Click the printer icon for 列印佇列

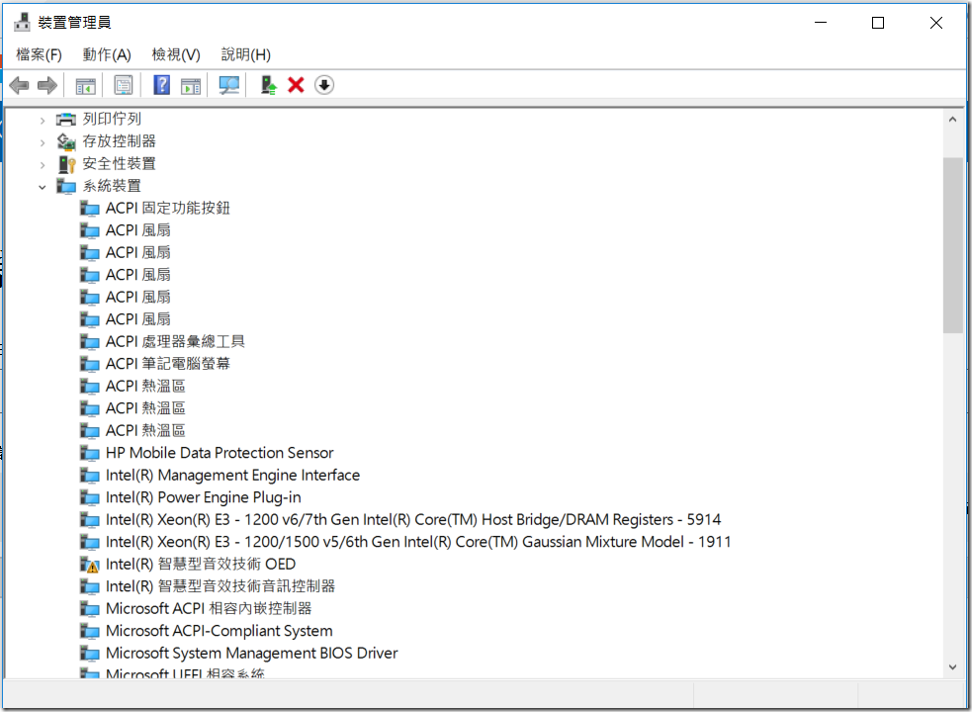pyautogui.click(x=66, y=119)
